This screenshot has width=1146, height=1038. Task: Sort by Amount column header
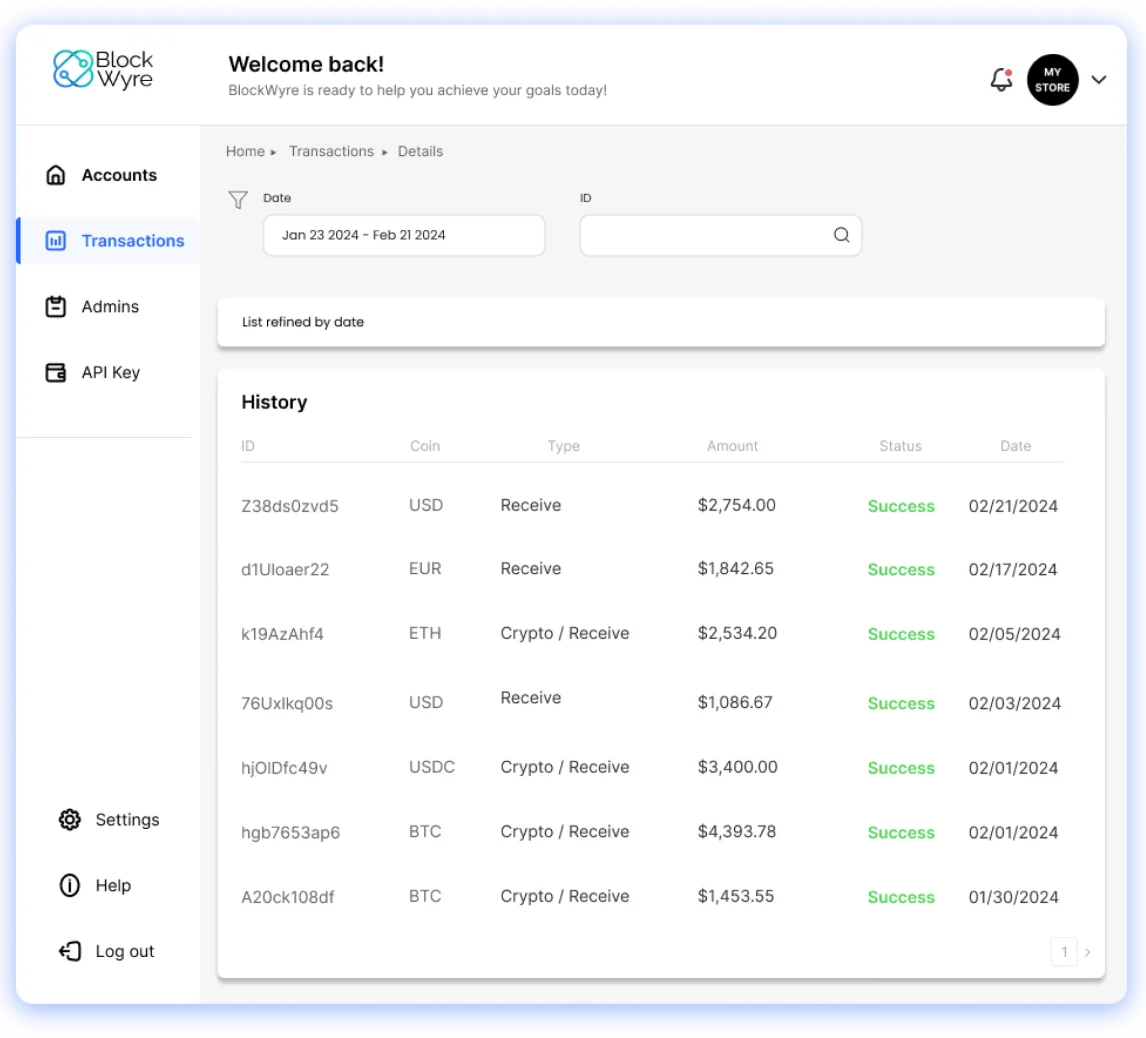coord(732,446)
